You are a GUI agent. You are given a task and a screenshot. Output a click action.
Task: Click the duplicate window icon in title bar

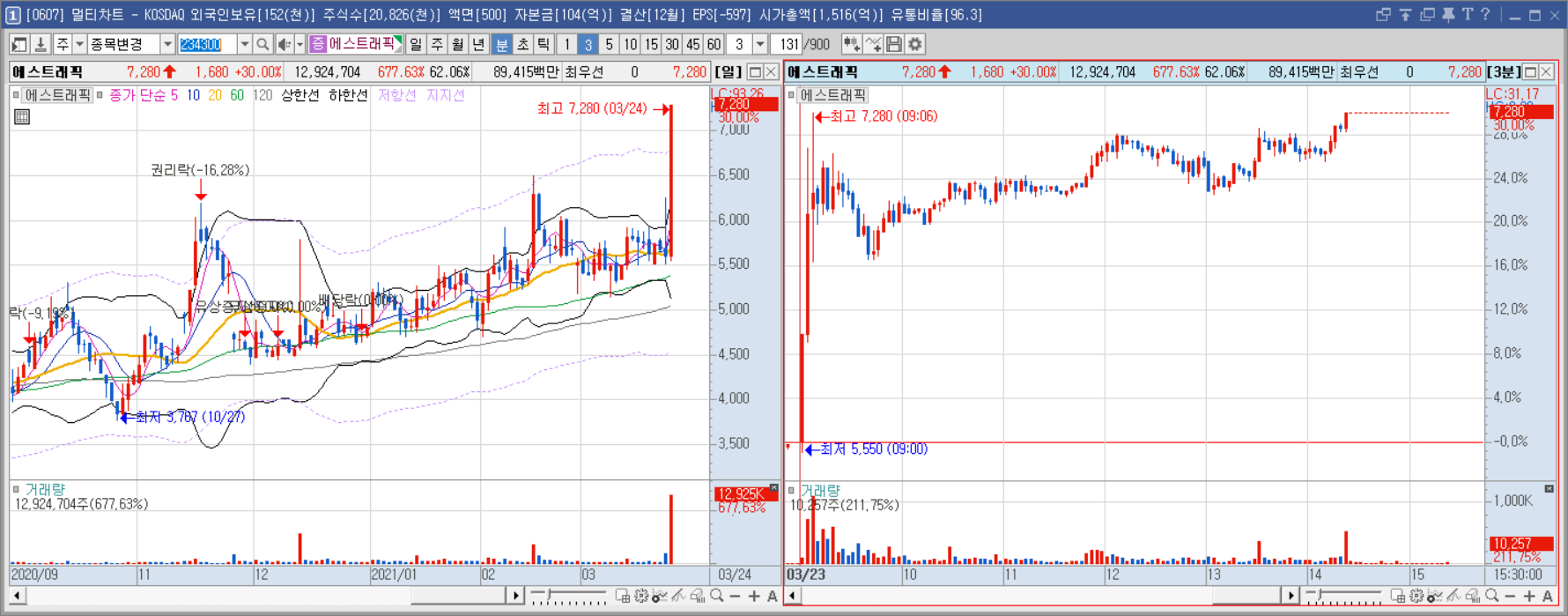(1427, 15)
